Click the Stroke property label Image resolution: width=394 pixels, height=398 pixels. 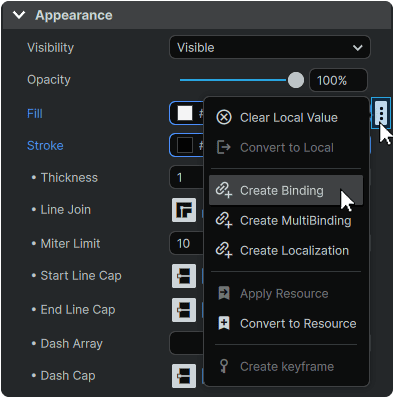[x=45, y=146]
